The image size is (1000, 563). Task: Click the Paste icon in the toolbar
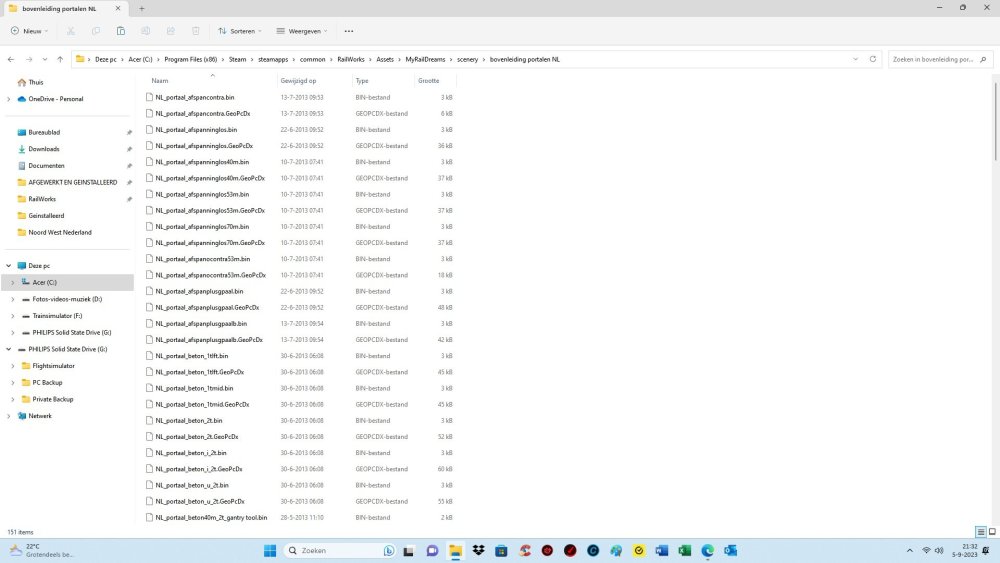tap(120, 31)
